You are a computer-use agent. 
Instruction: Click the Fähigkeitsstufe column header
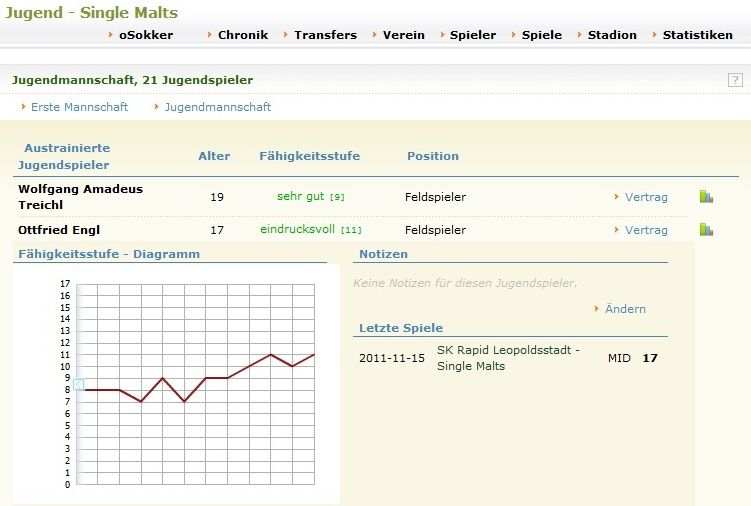click(309, 156)
